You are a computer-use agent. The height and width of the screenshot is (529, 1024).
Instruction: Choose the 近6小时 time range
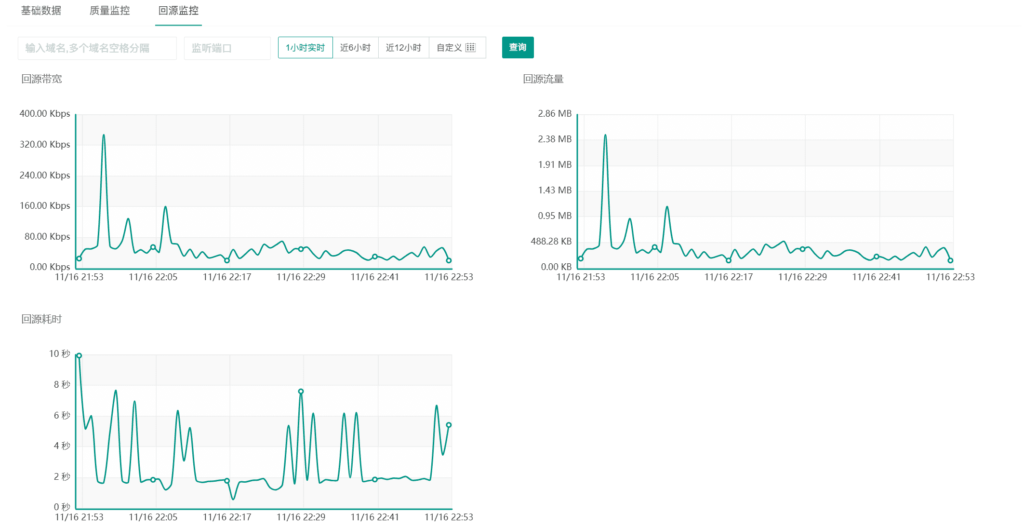click(355, 48)
